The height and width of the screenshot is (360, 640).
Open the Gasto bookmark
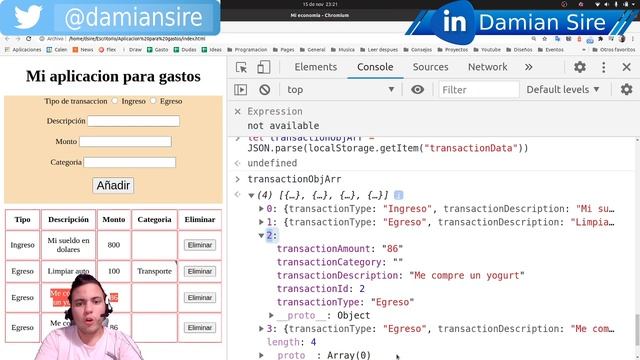158,50
